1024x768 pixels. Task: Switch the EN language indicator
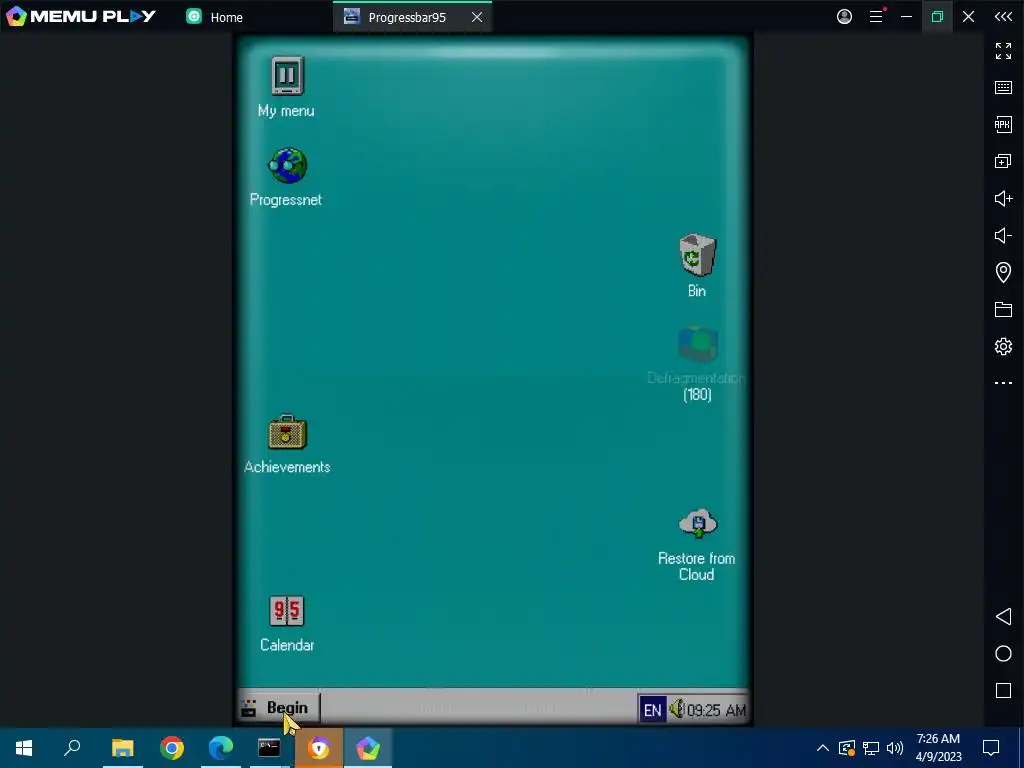coord(652,711)
